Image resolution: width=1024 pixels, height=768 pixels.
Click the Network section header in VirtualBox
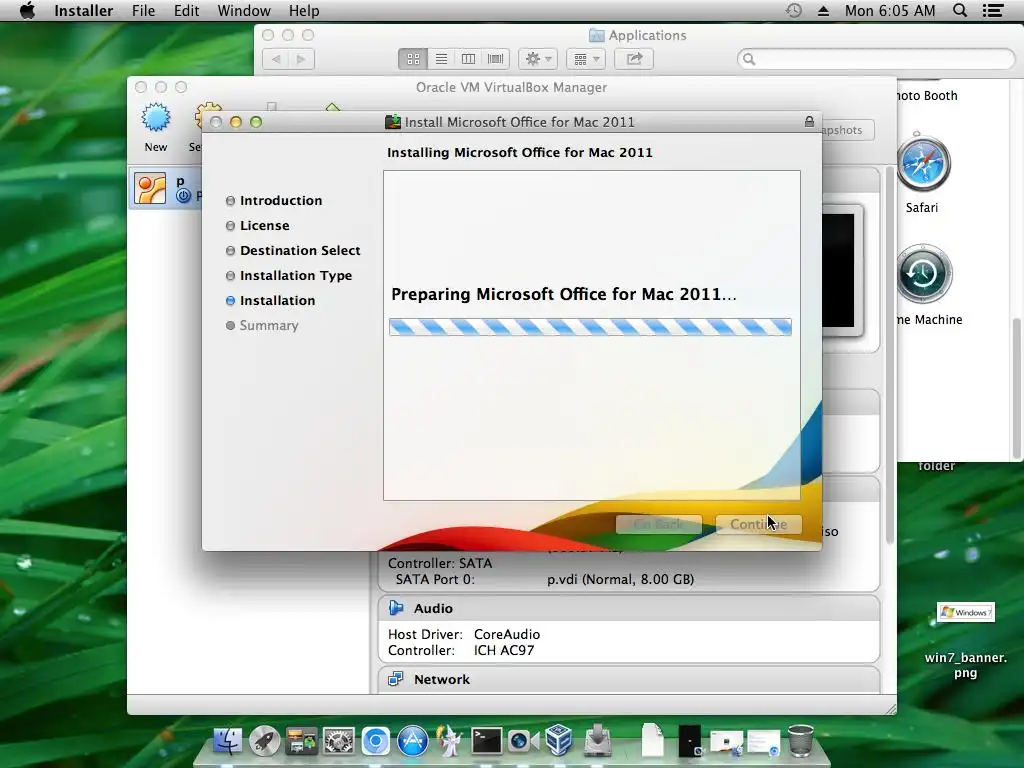pos(629,679)
